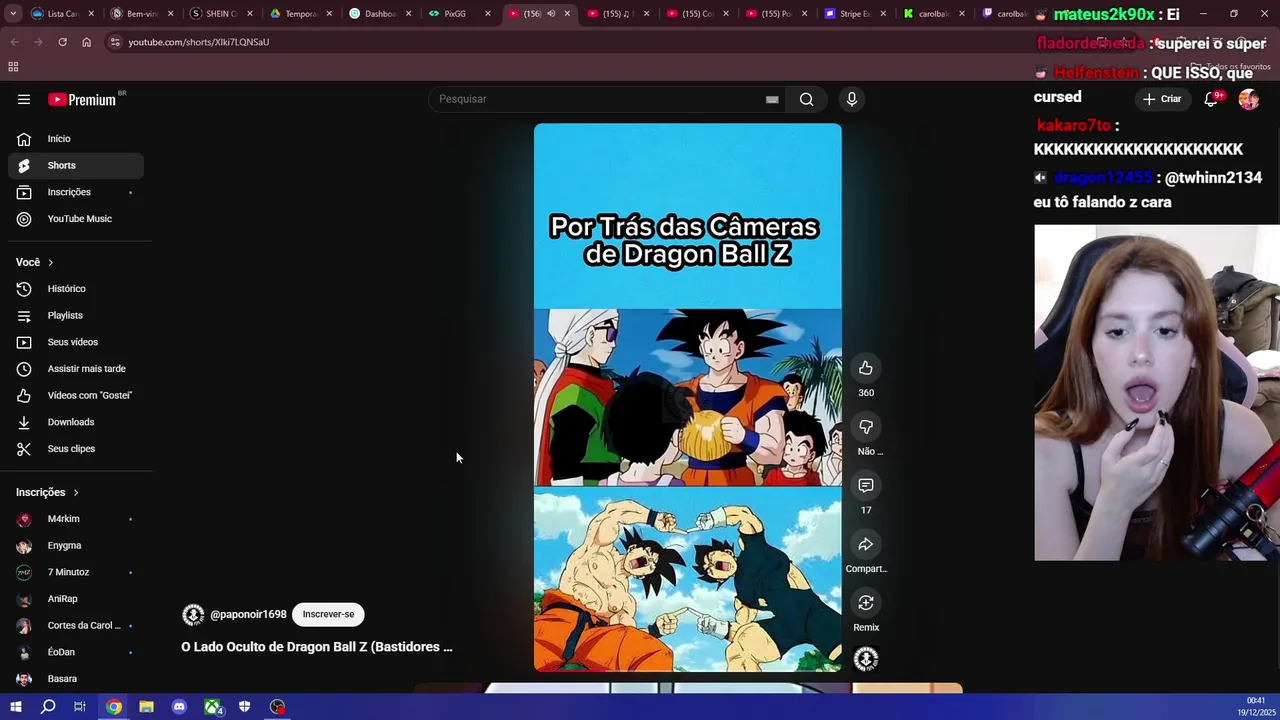This screenshot has width=1280, height=720.
Task: Open Vídeos com "Gostei" list
Action: pyautogui.click(x=76, y=395)
